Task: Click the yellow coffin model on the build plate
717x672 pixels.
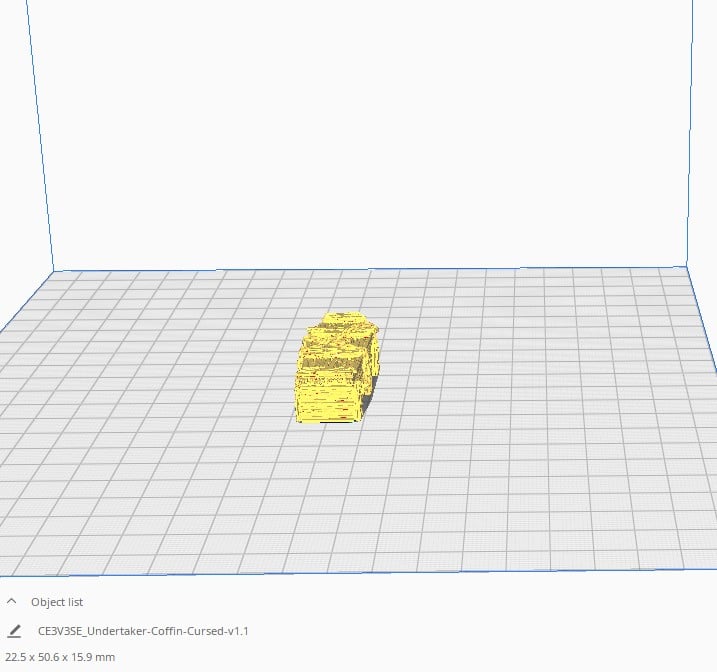Action: (x=337, y=368)
